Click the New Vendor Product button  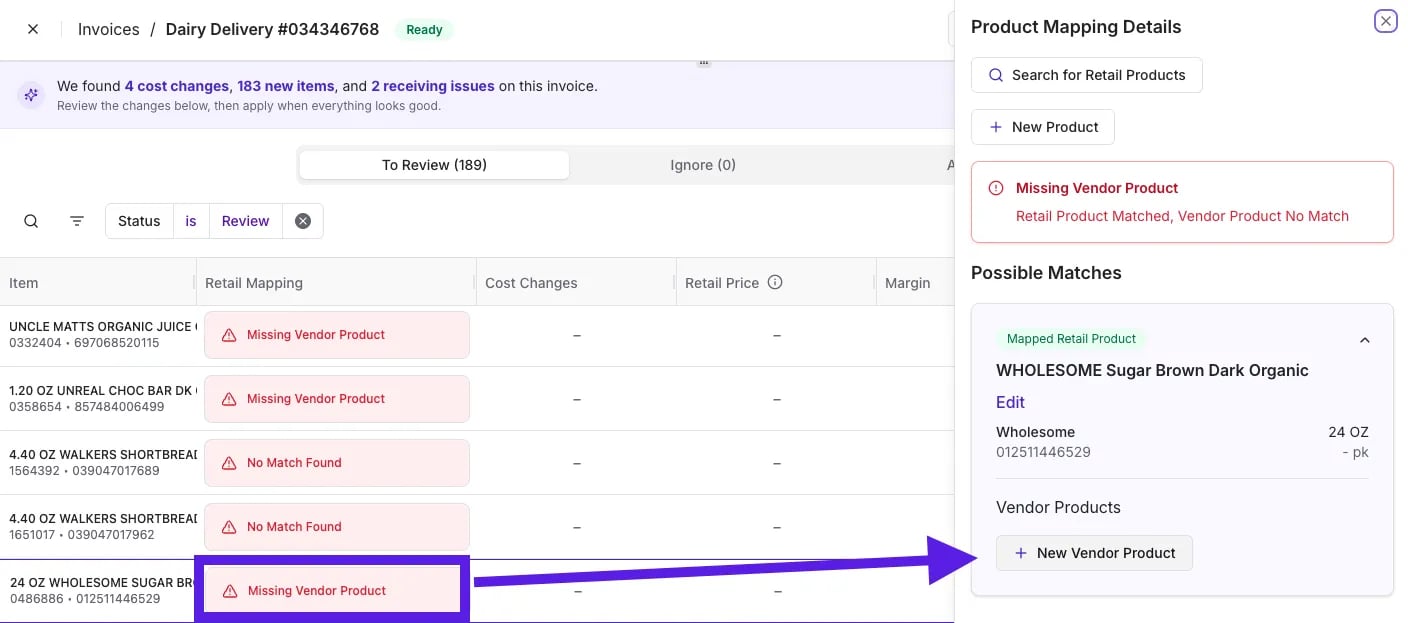(1094, 553)
